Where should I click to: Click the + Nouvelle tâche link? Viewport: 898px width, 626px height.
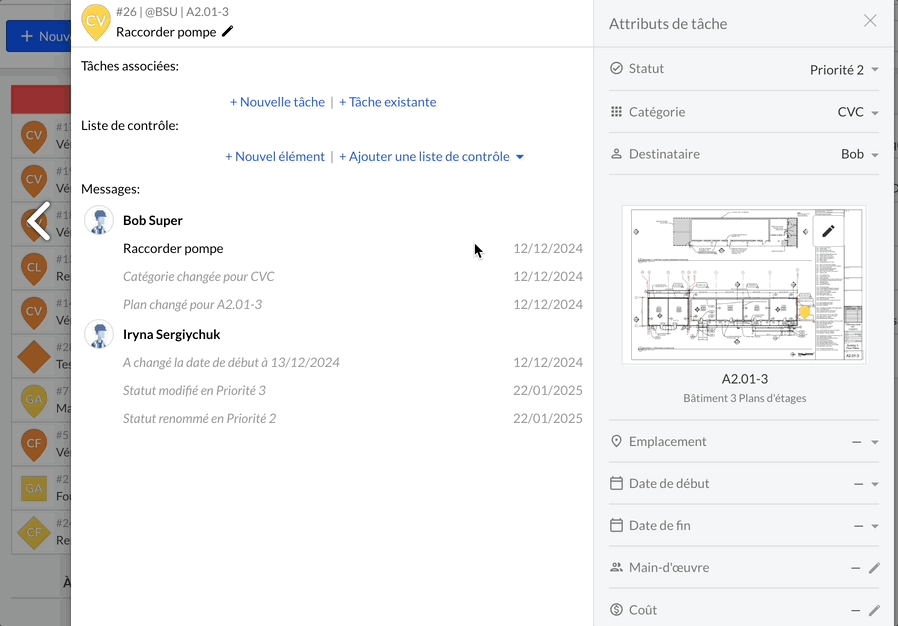tap(277, 102)
